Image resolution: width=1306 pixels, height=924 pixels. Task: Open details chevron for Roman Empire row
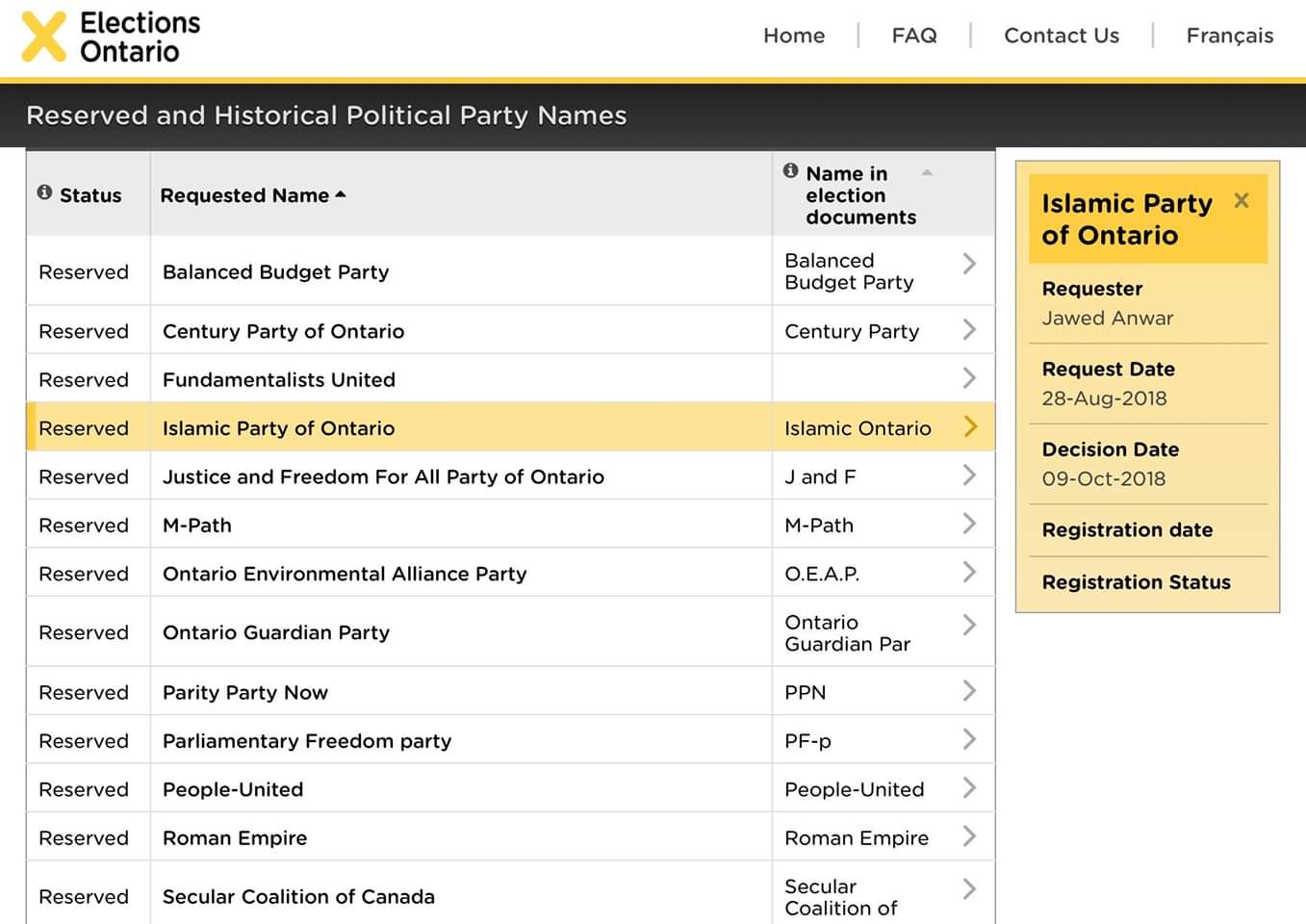(x=969, y=836)
